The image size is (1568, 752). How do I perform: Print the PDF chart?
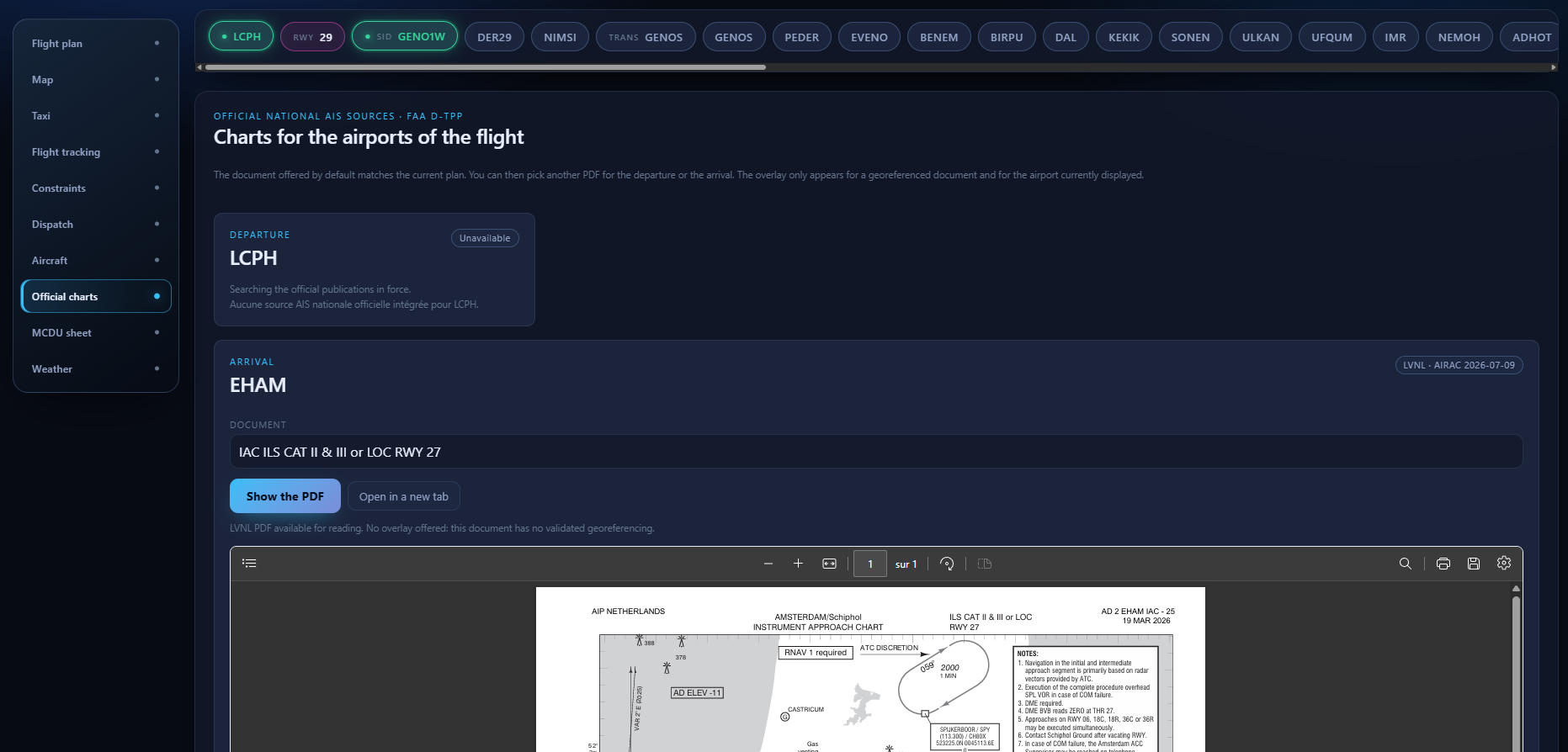point(1443,564)
